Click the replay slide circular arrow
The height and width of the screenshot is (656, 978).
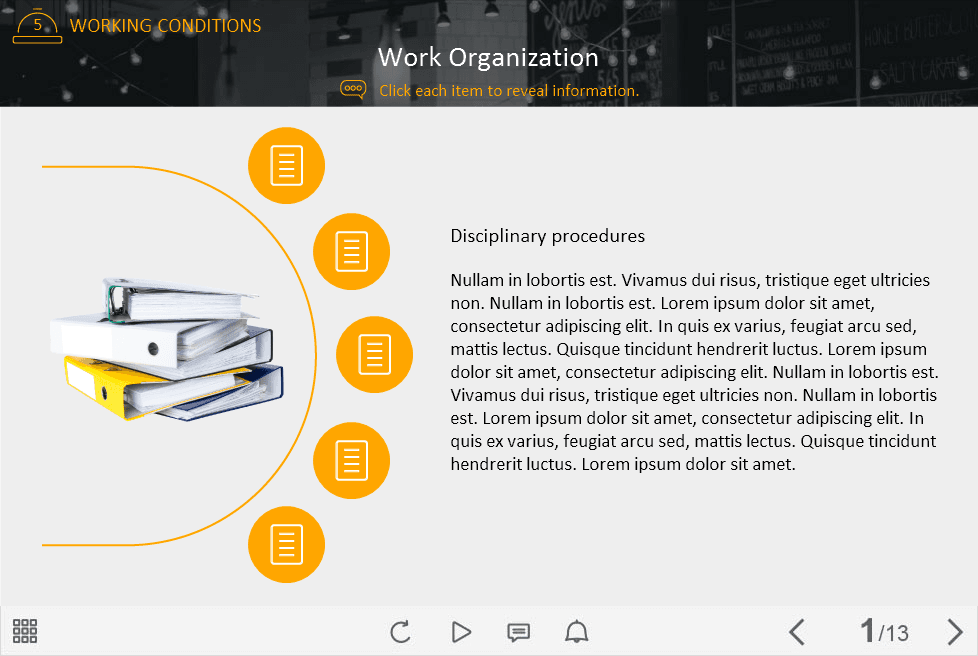tap(400, 632)
